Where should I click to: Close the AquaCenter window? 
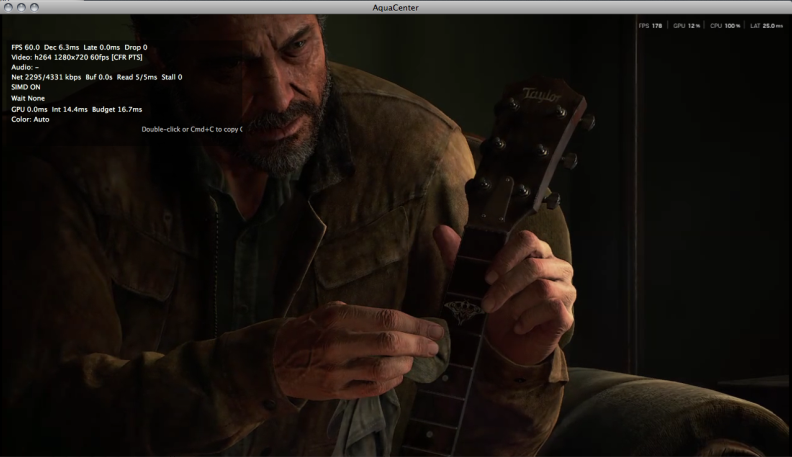(8, 7)
